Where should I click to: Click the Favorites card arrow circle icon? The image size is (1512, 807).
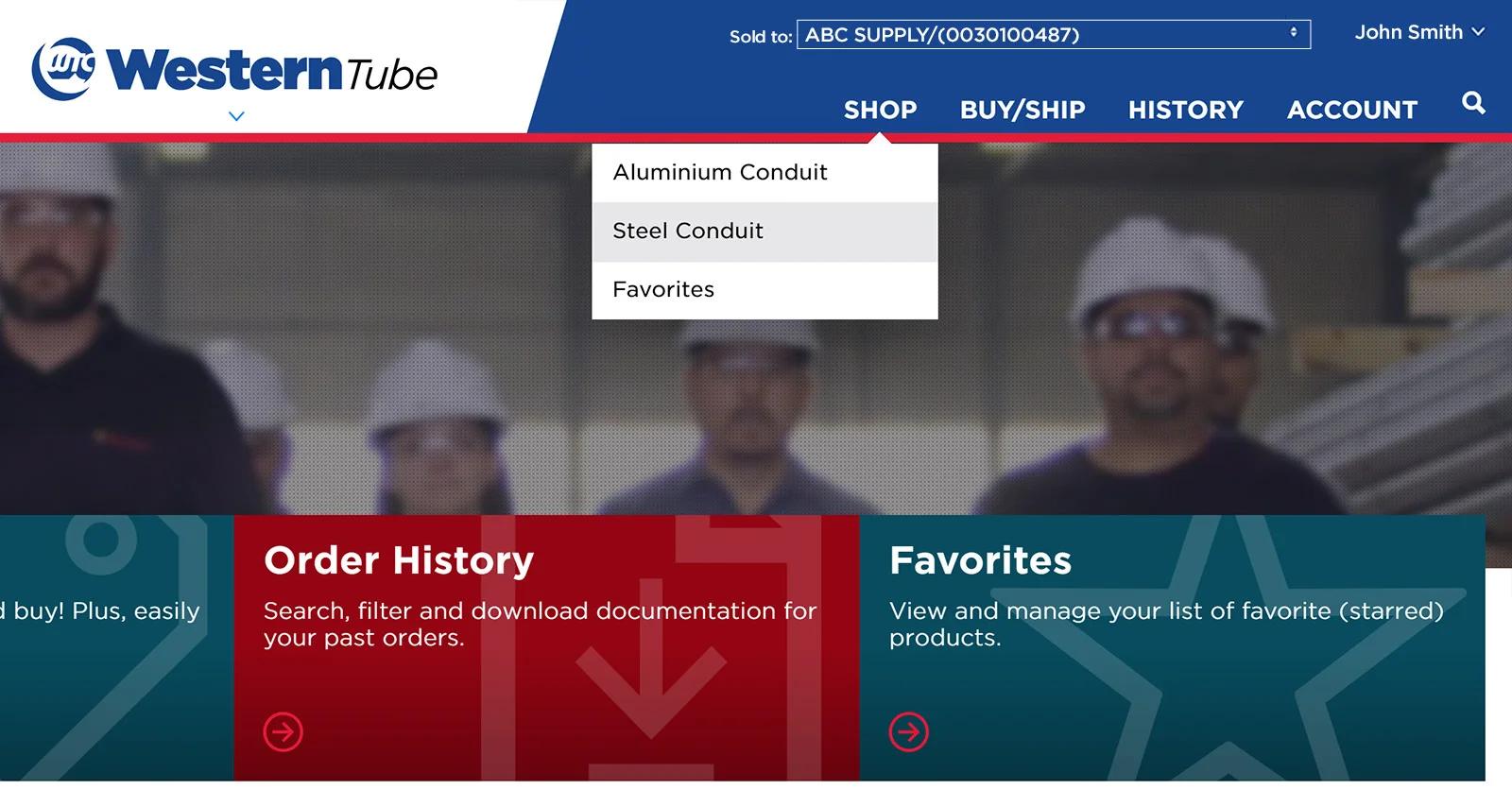[908, 731]
